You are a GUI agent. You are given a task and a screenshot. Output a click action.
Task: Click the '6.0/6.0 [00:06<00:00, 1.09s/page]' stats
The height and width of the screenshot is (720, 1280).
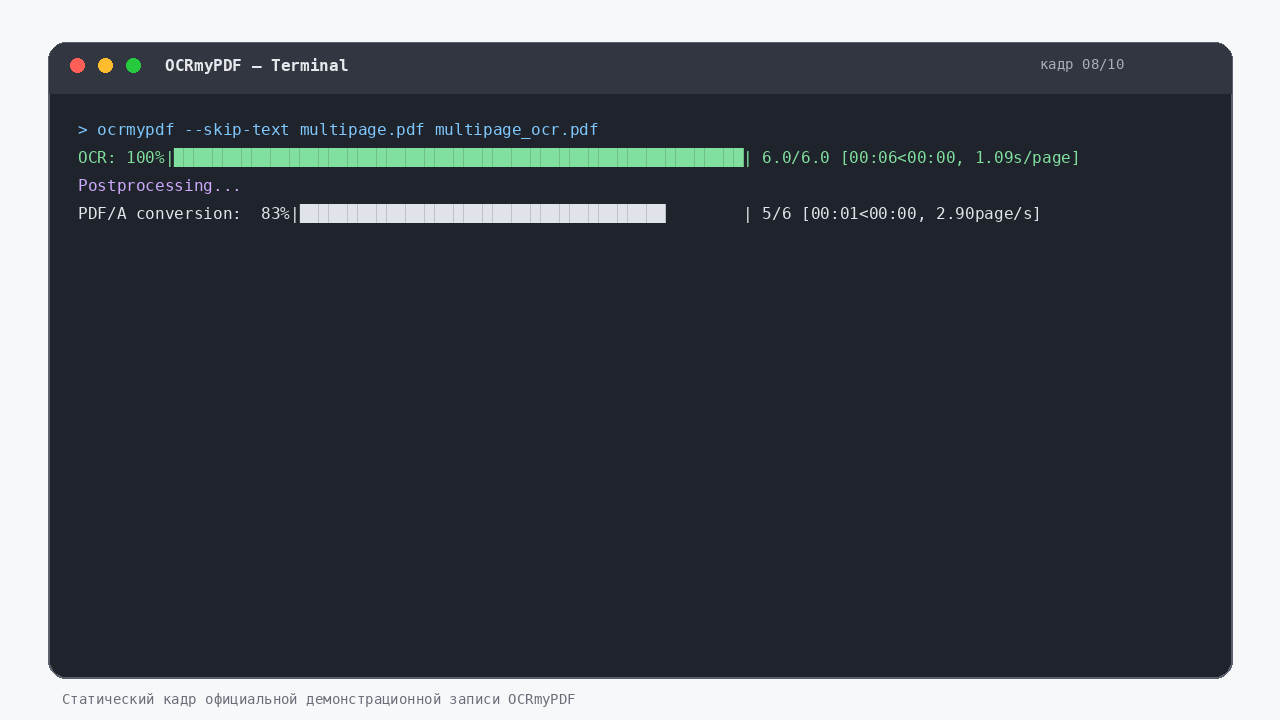pos(921,158)
